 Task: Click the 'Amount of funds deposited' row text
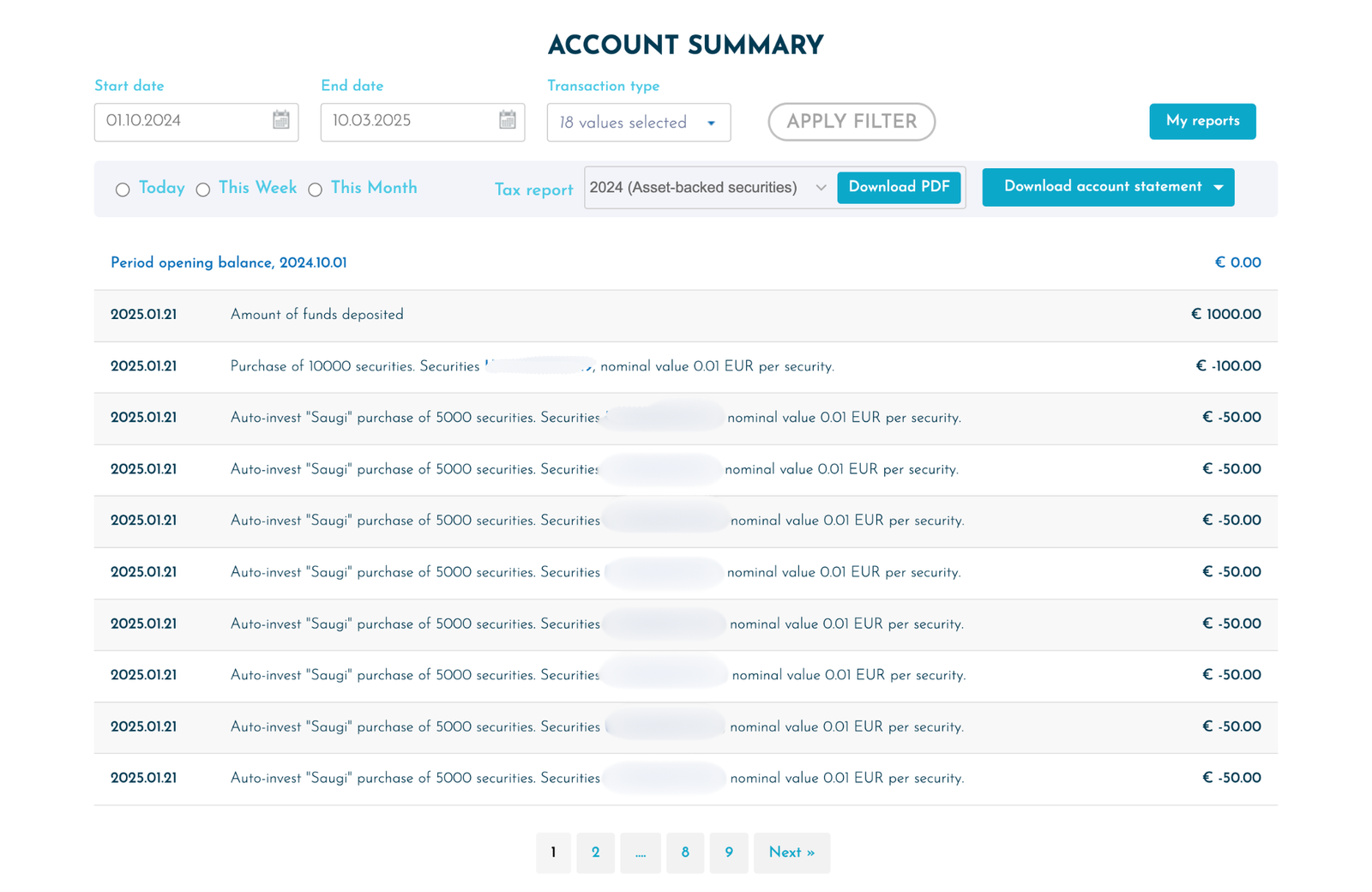[x=317, y=315]
